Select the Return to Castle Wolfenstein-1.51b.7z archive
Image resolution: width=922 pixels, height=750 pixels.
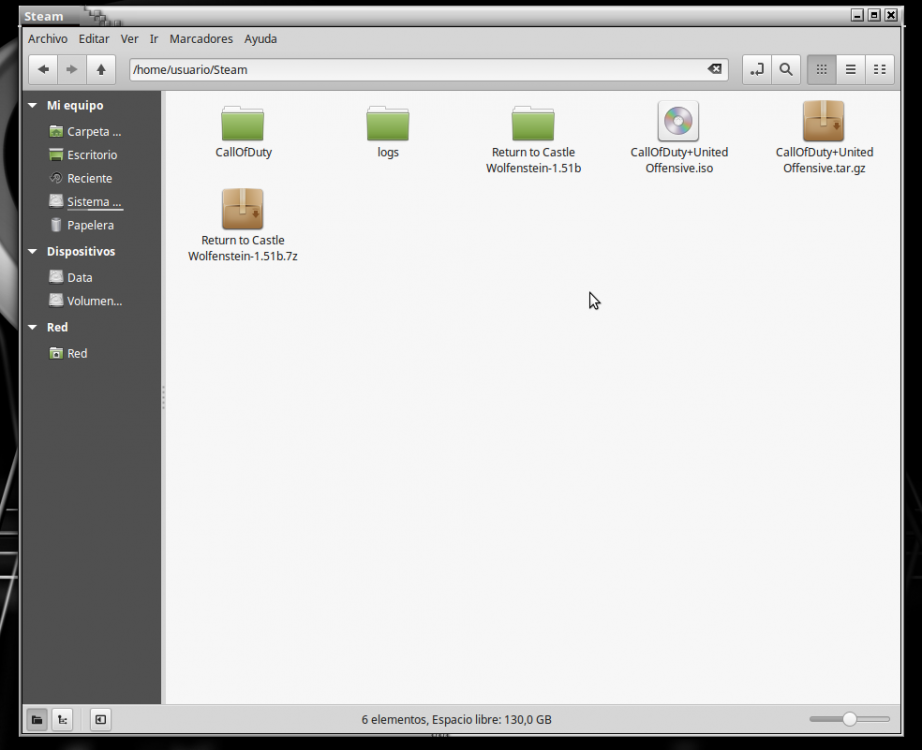(x=243, y=226)
